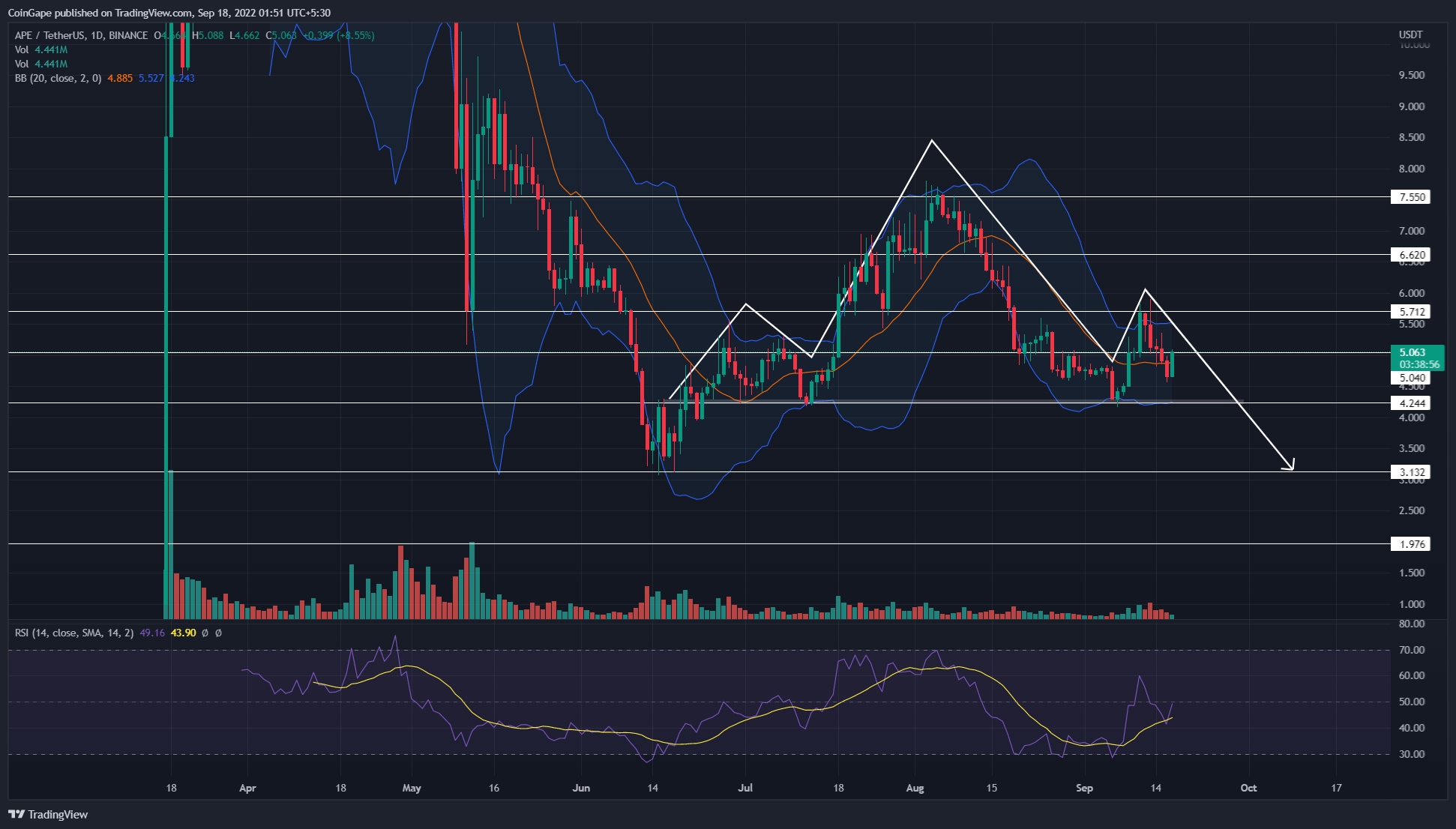The height and width of the screenshot is (829, 1456).
Task: Click the 9.500 price axis tick
Action: [1412, 75]
